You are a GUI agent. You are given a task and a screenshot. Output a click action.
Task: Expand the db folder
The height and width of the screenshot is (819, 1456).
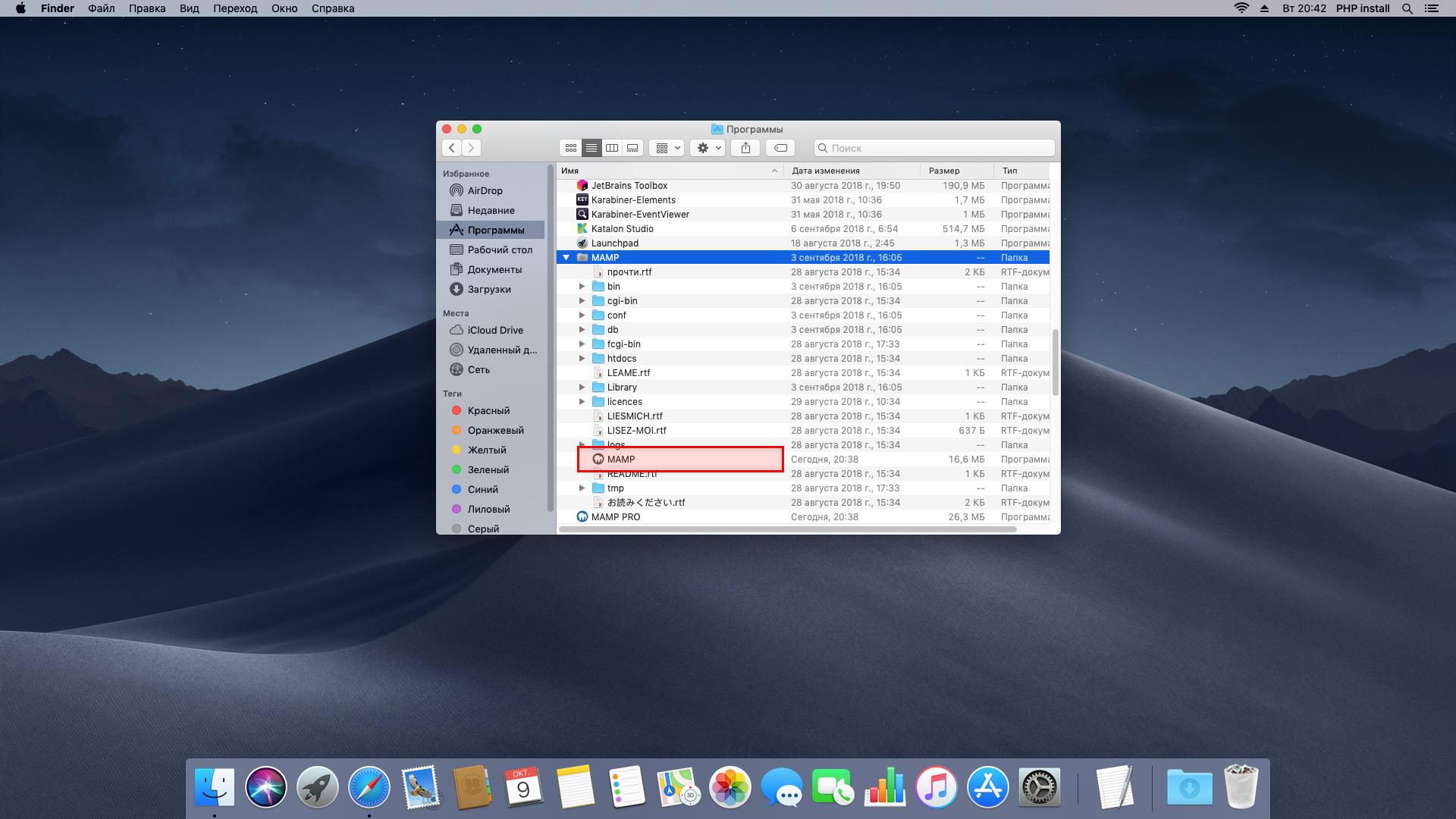click(582, 330)
